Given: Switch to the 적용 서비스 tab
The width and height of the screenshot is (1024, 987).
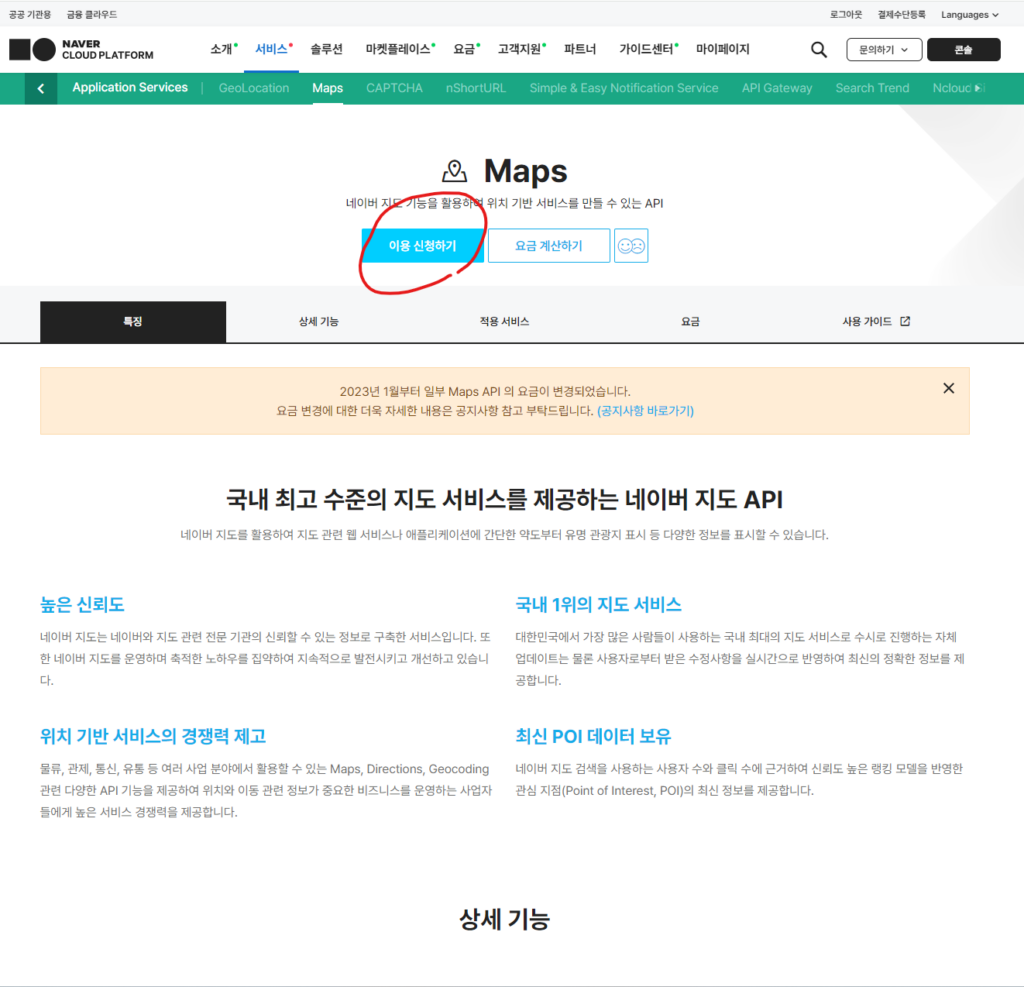Looking at the screenshot, I should tap(504, 321).
